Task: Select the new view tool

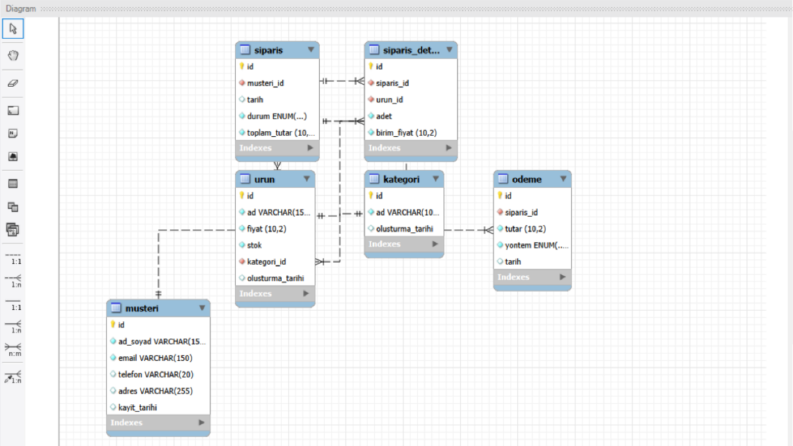Action: click(13, 207)
